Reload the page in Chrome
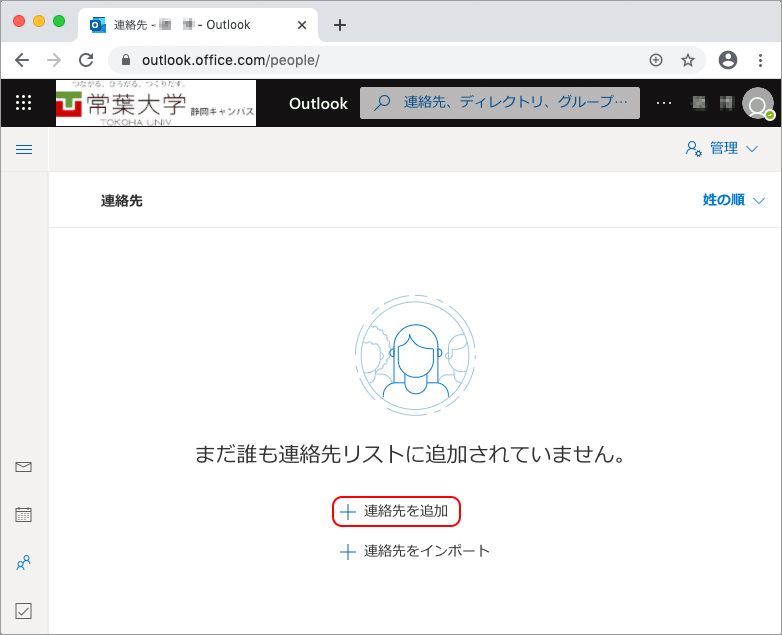This screenshot has height=635, width=782. click(86, 60)
